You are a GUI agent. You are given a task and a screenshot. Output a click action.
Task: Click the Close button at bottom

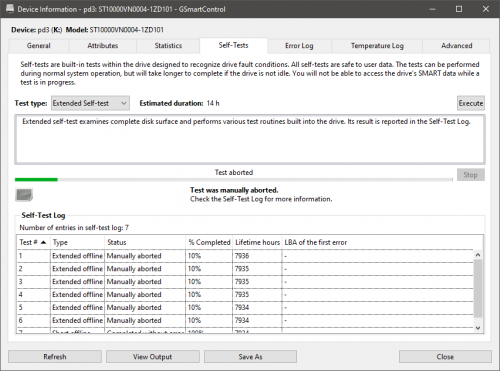[x=445, y=357]
